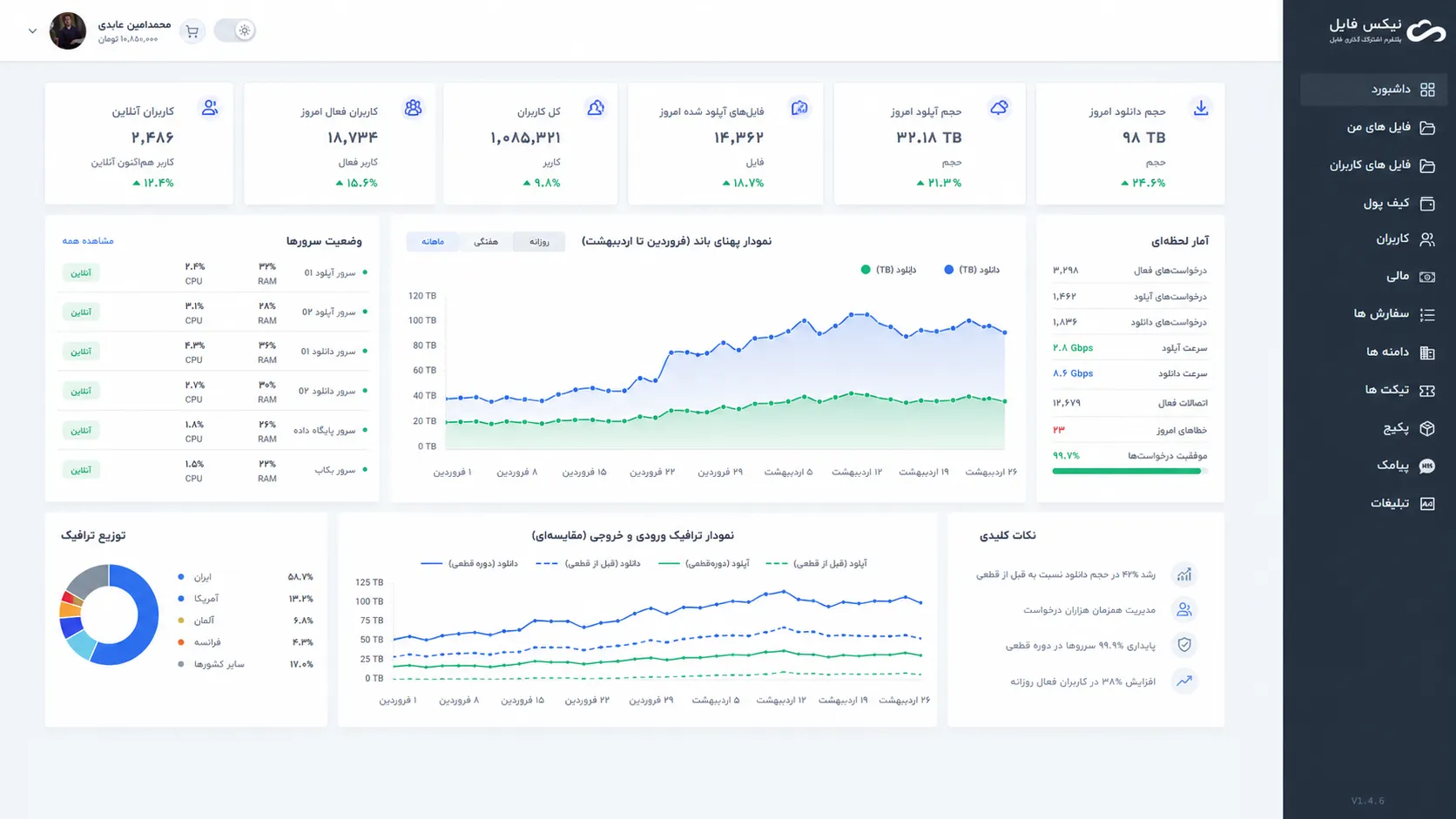Click the آنلاین badge for سرور بکاپ

click(x=81, y=470)
